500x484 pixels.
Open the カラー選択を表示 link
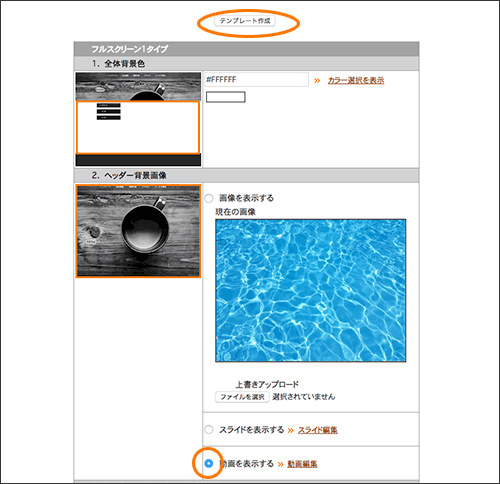pos(356,80)
